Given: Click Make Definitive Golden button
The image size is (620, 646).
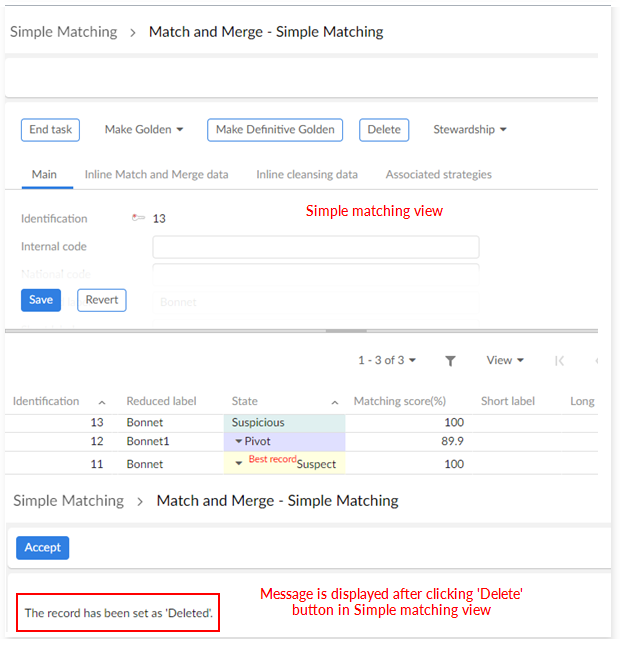Looking at the screenshot, I should (275, 130).
